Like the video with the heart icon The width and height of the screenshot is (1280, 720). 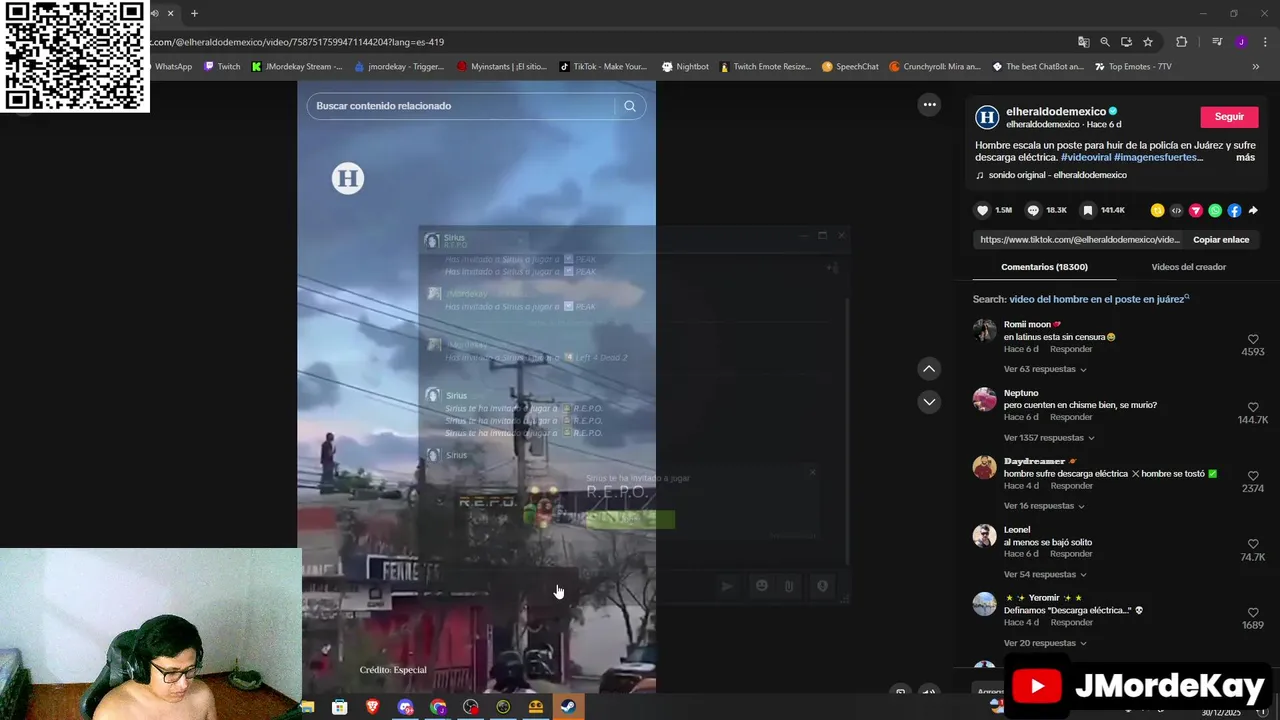click(982, 210)
